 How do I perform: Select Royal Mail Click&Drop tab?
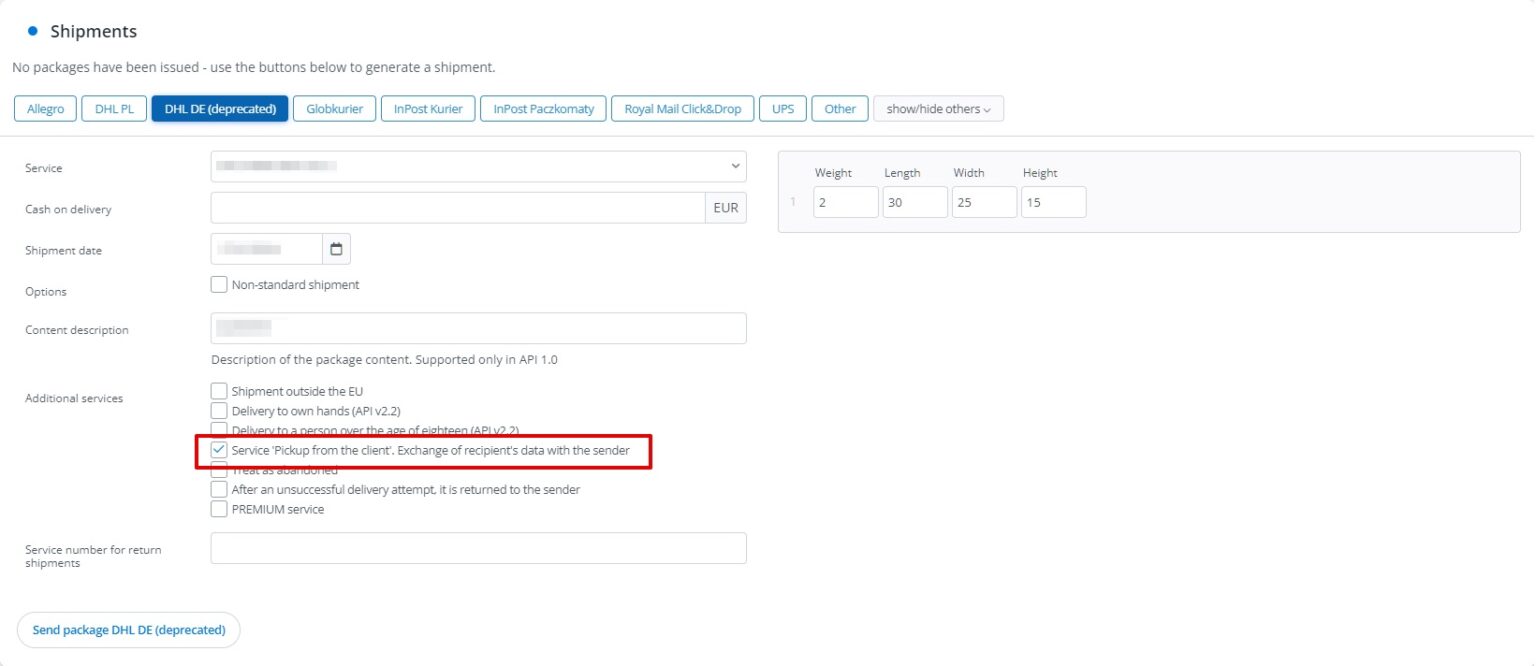coord(683,109)
